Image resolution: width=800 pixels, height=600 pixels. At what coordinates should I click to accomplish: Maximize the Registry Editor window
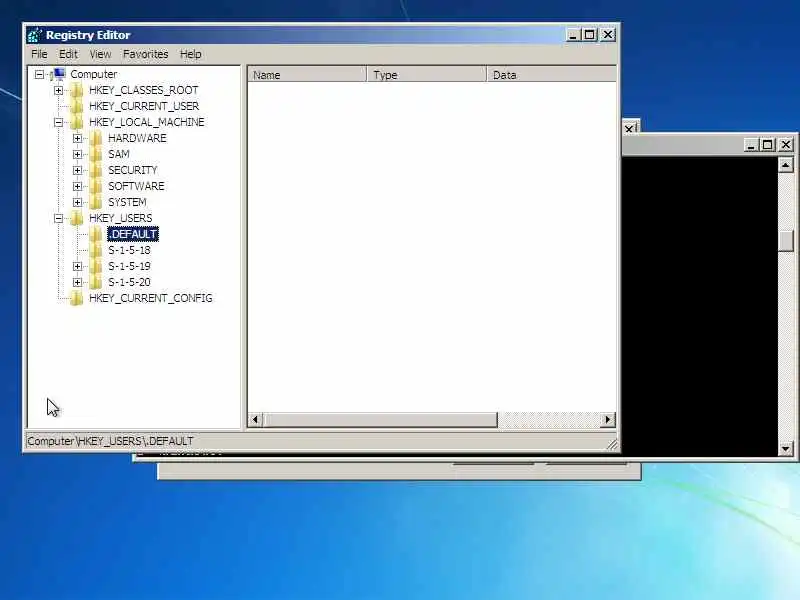[x=590, y=35]
